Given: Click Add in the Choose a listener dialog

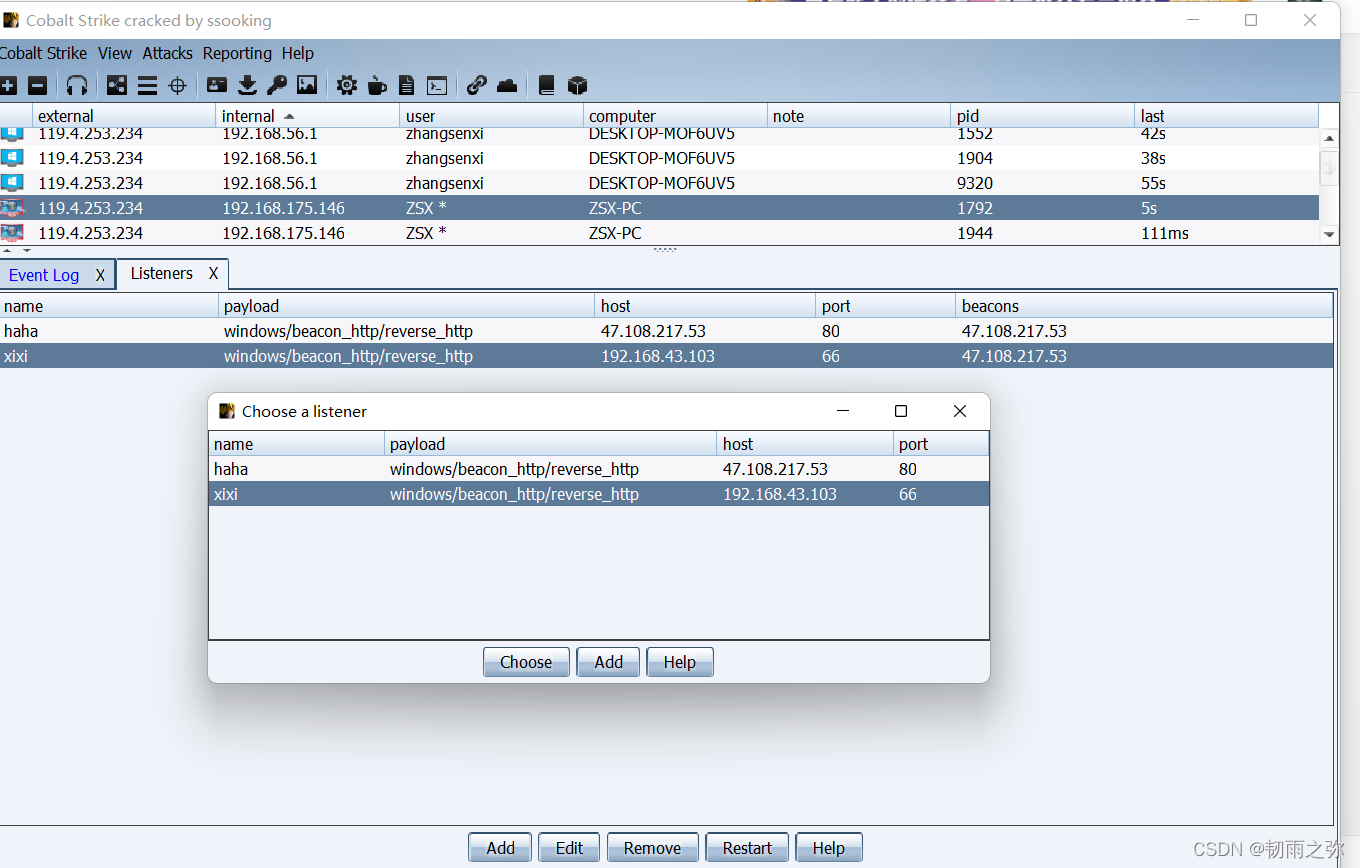Looking at the screenshot, I should point(608,662).
